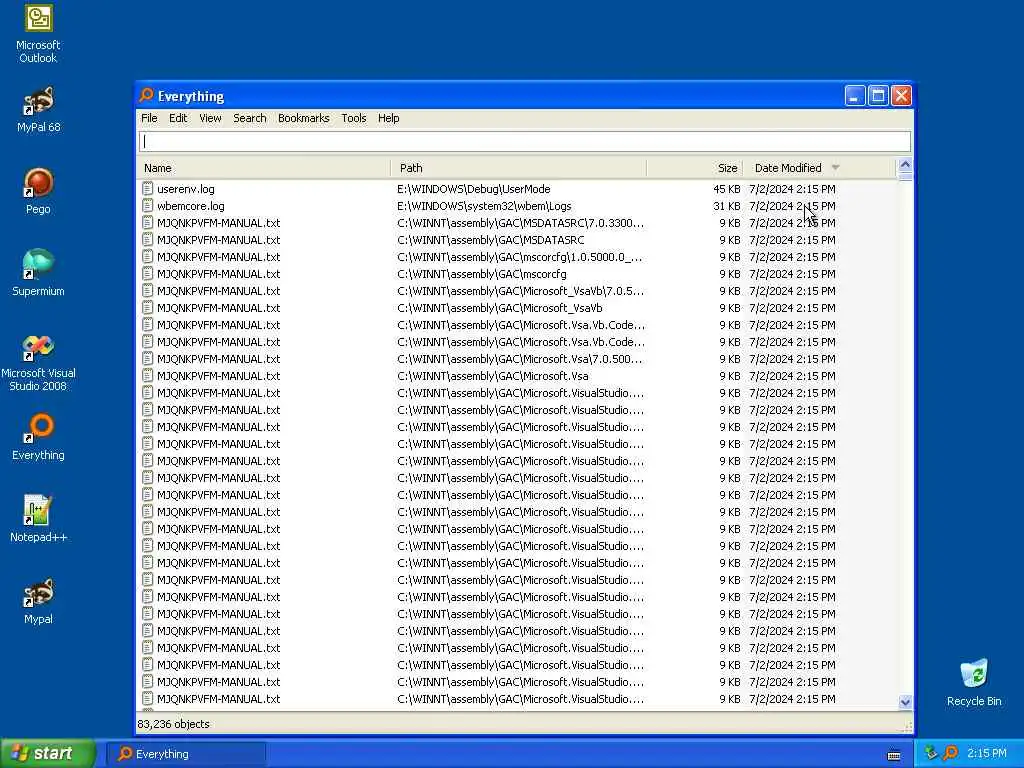
Task: Open the Bookmarks menu
Action: [304, 118]
